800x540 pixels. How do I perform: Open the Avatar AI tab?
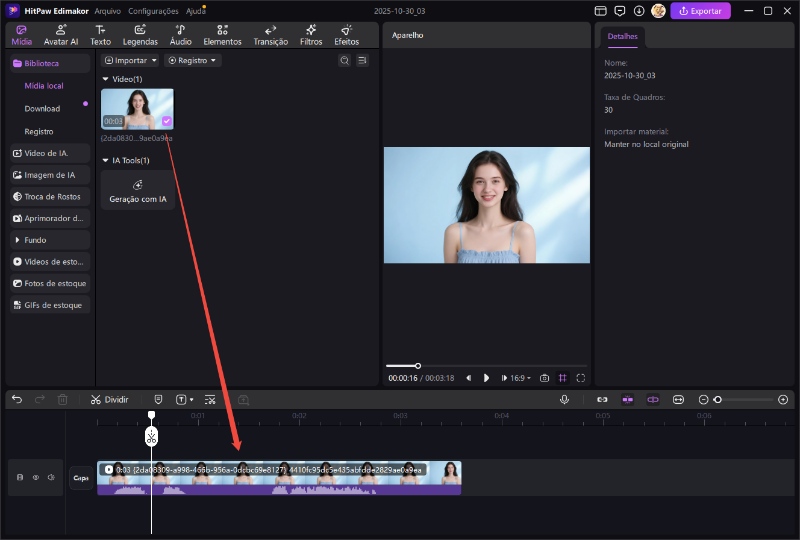click(61, 35)
